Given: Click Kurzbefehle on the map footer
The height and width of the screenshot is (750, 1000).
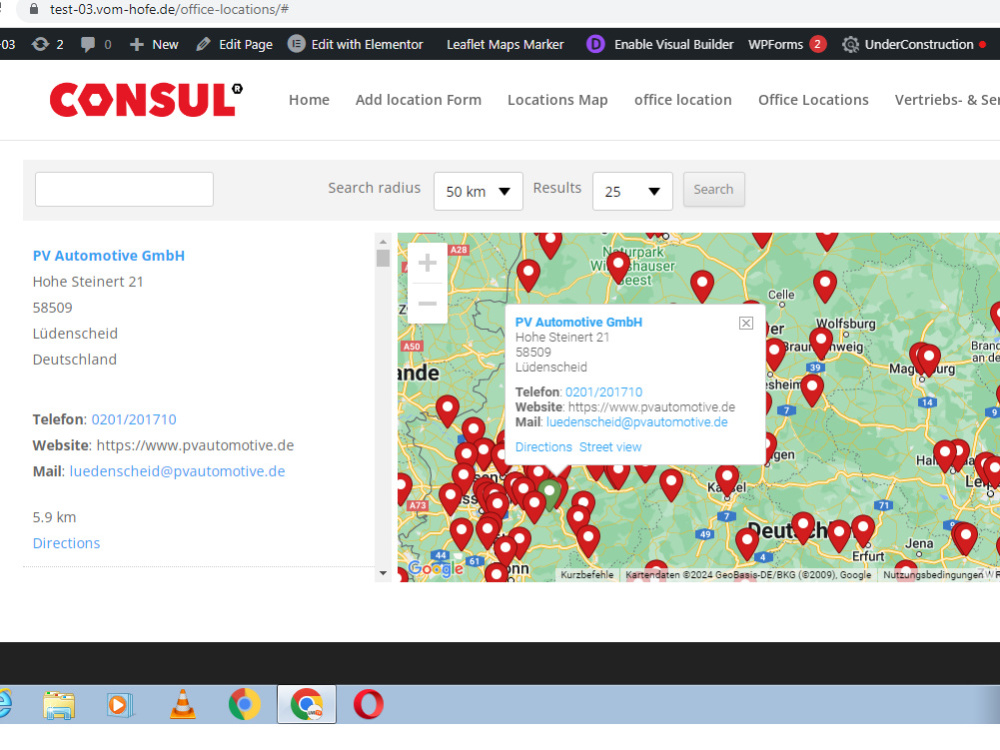Looking at the screenshot, I should 587,575.
